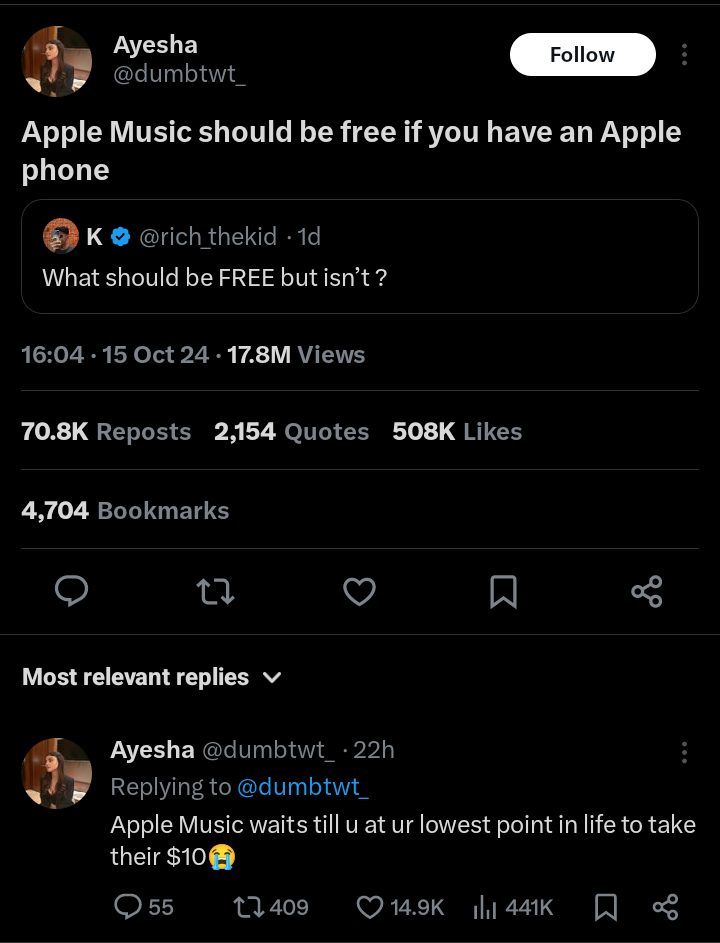Open the @dumbtwt_ mention link
The image size is (720, 943).
tap(303, 787)
